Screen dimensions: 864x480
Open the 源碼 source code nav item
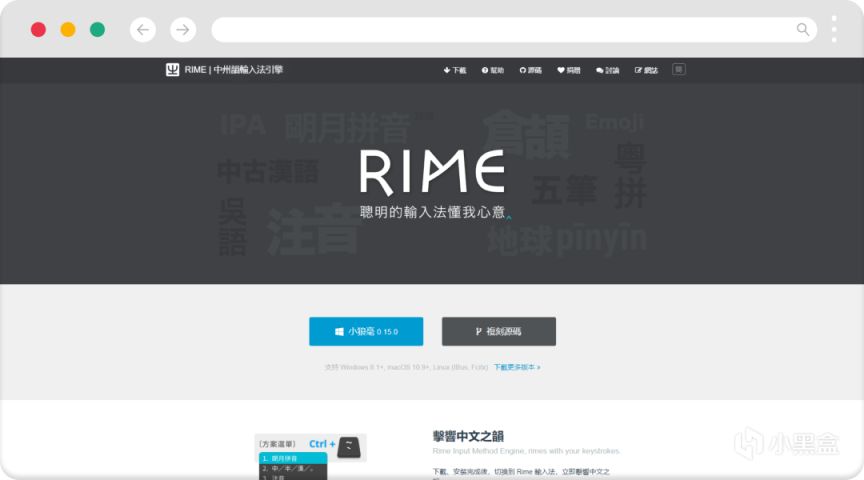(x=530, y=70)
